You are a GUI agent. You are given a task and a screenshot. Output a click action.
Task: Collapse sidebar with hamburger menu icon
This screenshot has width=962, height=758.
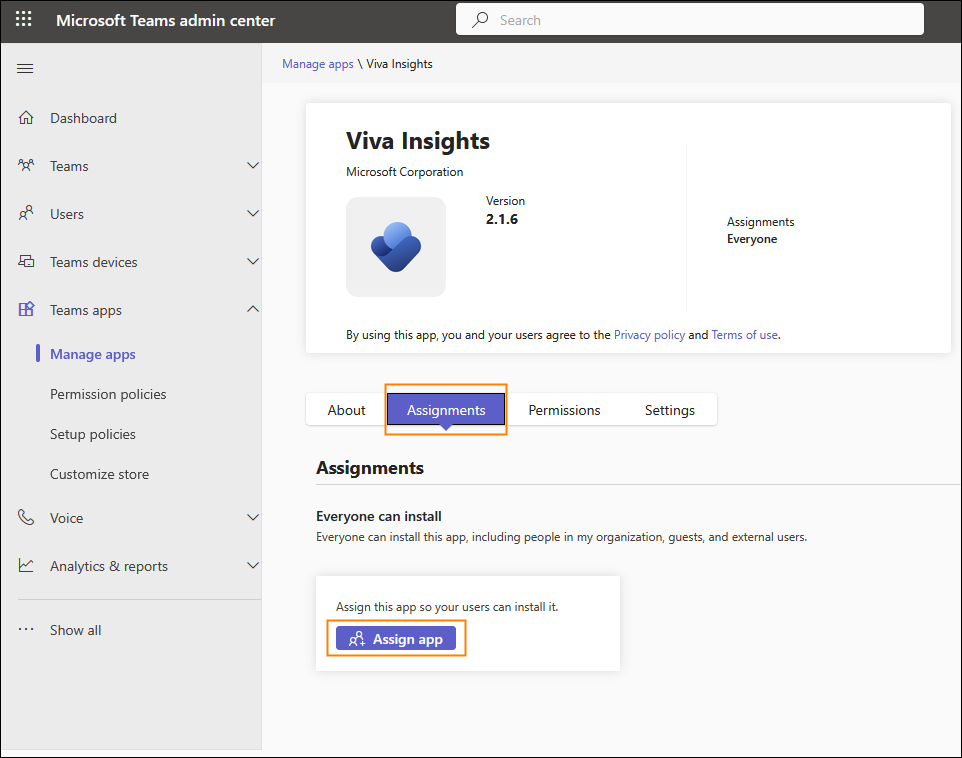25,68
